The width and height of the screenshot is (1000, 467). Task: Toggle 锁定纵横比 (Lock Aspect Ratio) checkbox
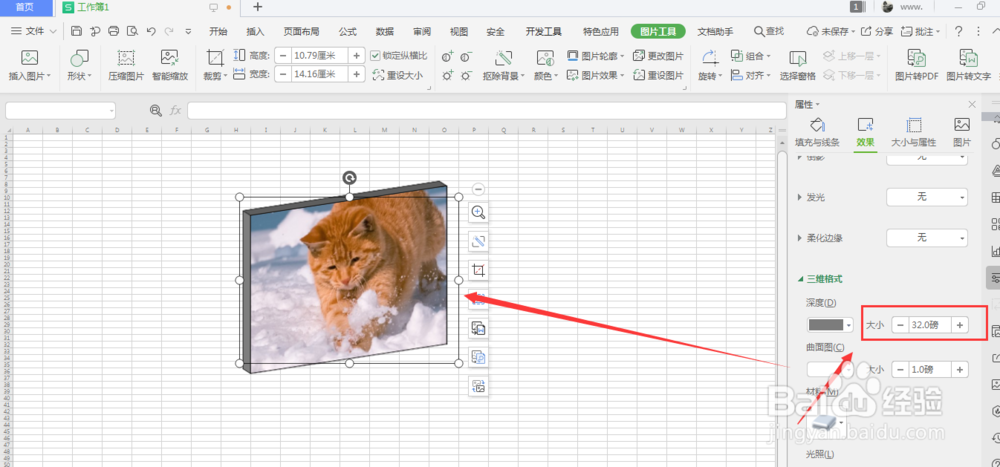point(375,56)
